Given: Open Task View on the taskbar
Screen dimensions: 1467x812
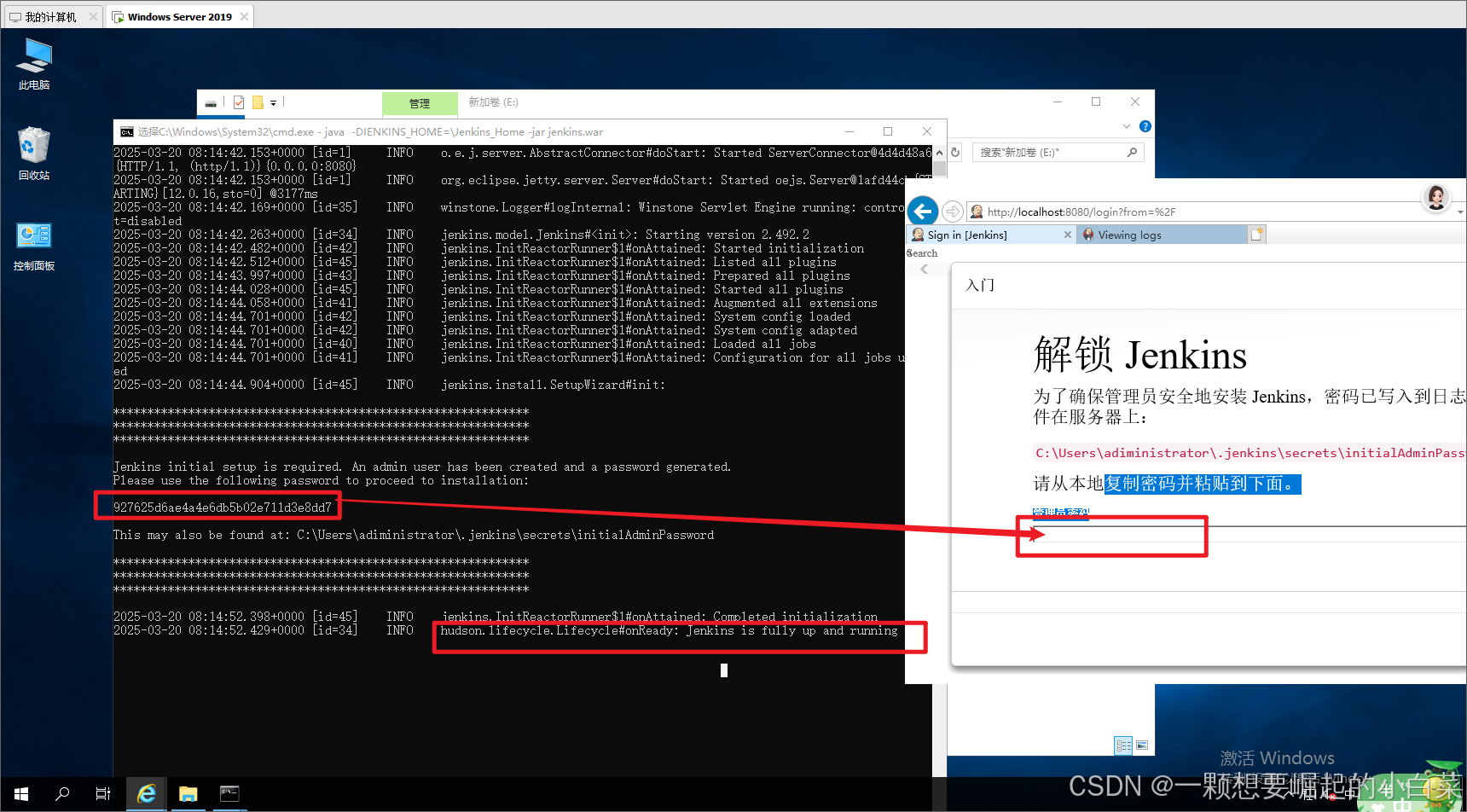Looking at the screenshot, I should click(x=102, y=794).
